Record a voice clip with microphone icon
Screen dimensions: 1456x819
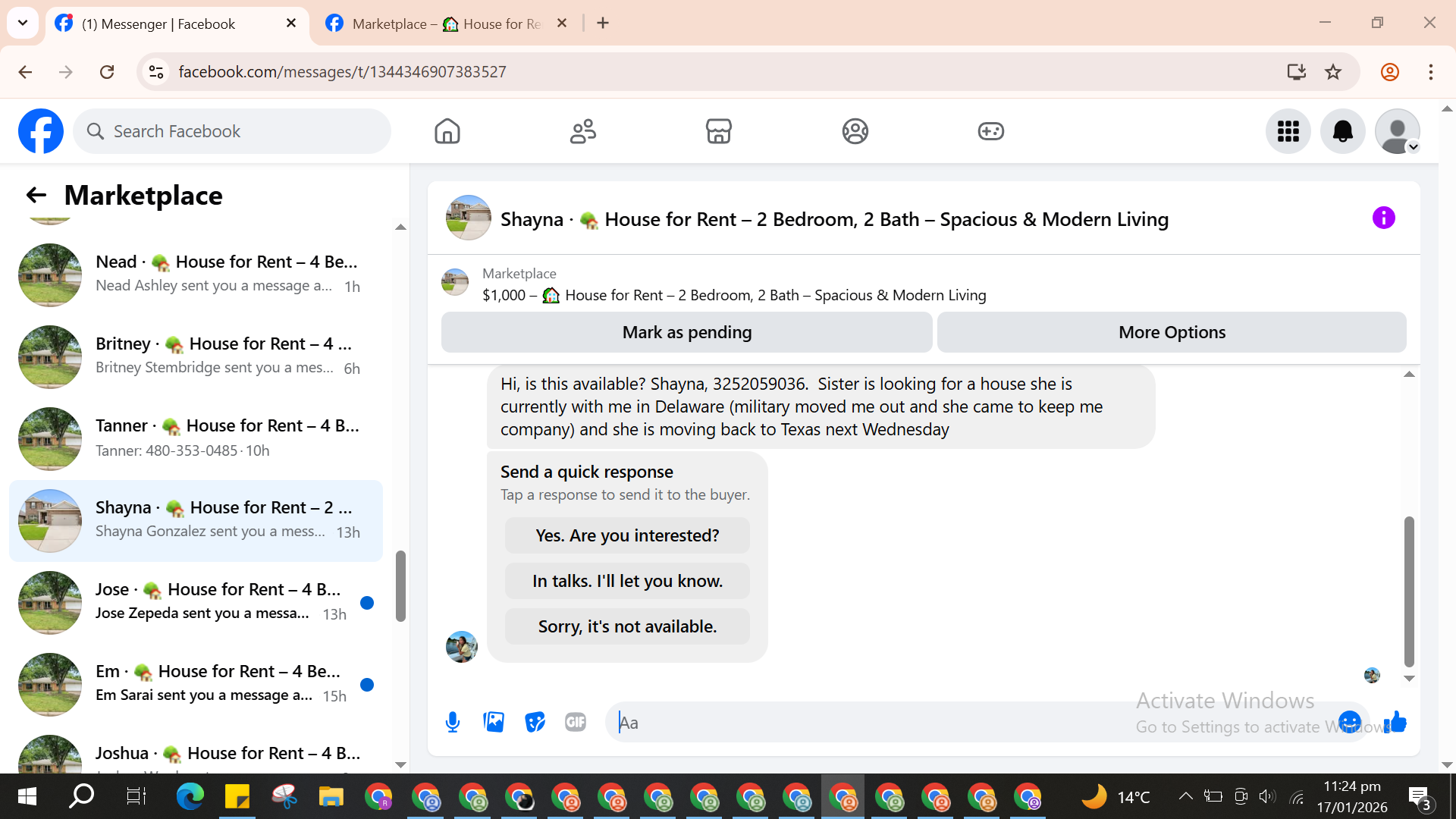pos(453,722)
